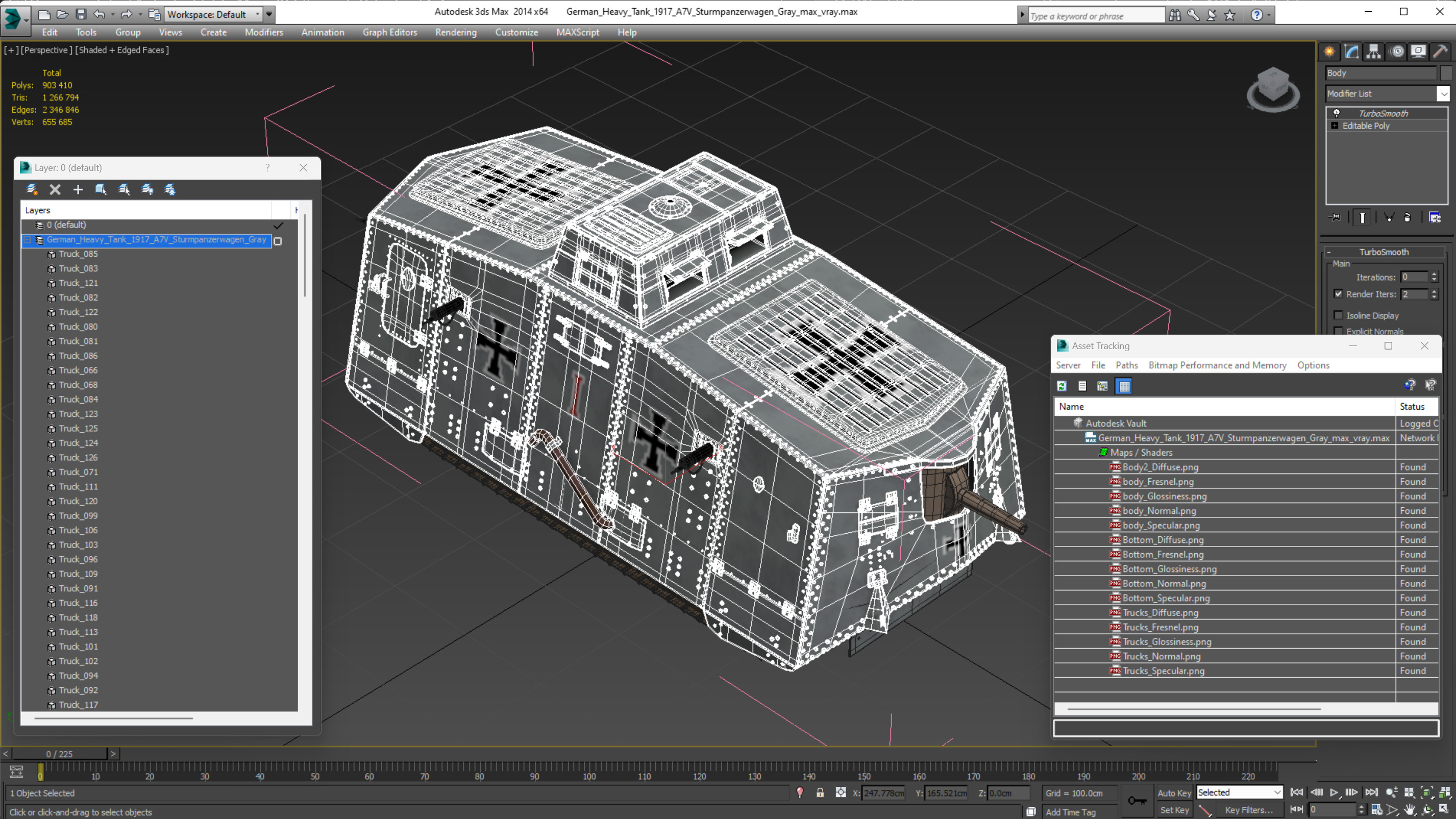
Task: Toggle the Render Iters checkbox
Action: coord(1338,294)
